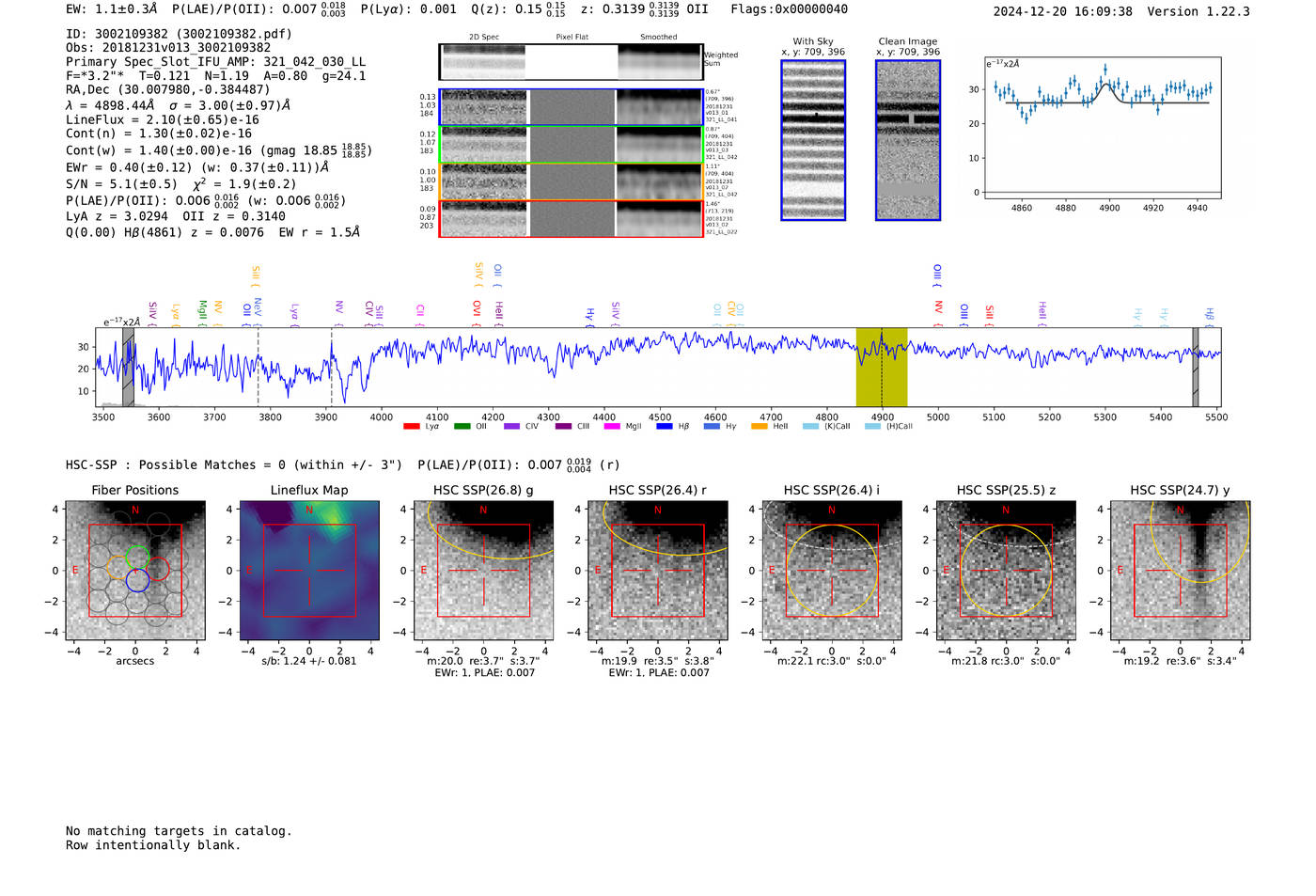Viewport: 1316px width, 896px height.
Task: Click the gray hatched band near 3540 Å
Action: 128,367
